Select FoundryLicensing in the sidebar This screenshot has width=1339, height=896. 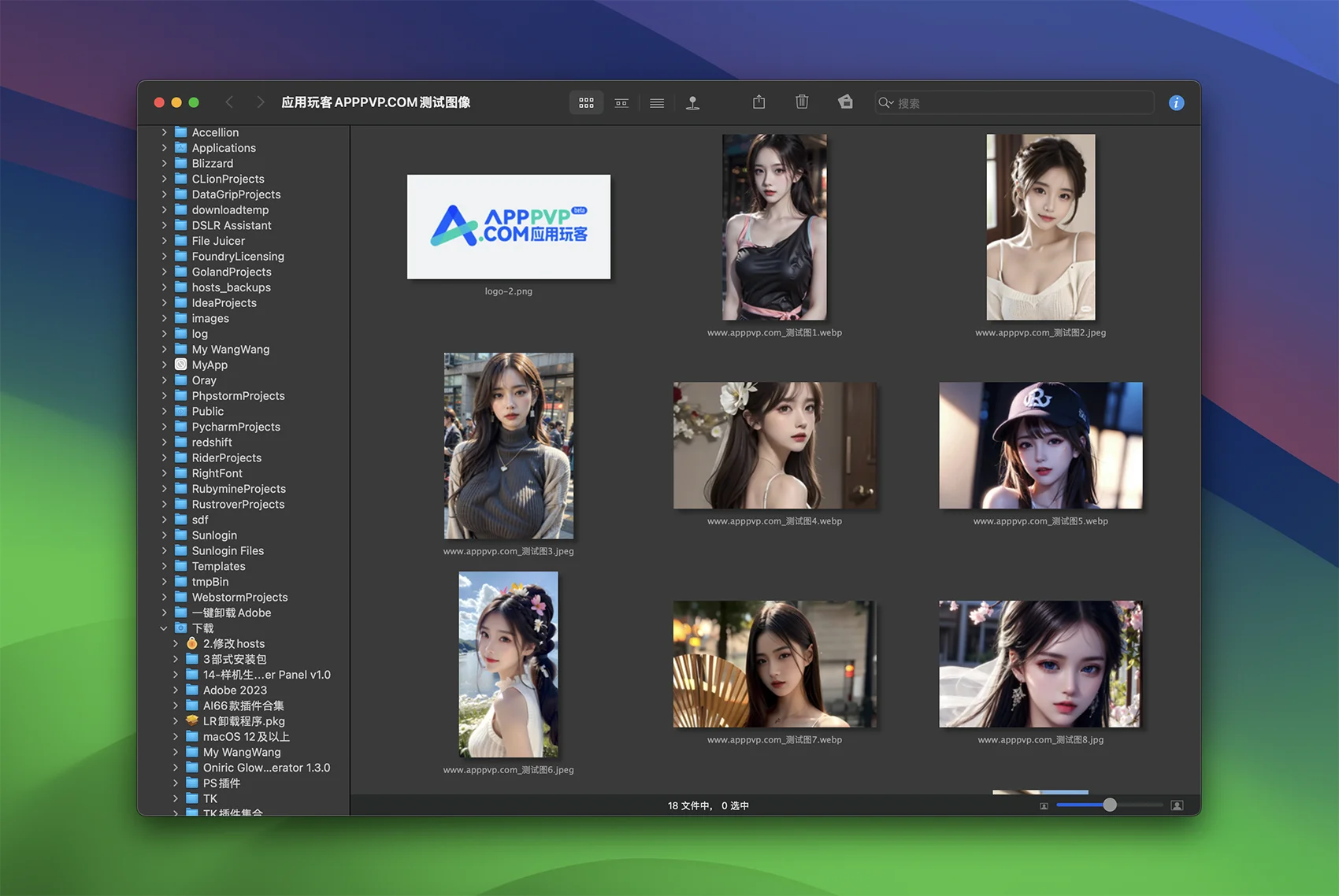coord(238,257)
